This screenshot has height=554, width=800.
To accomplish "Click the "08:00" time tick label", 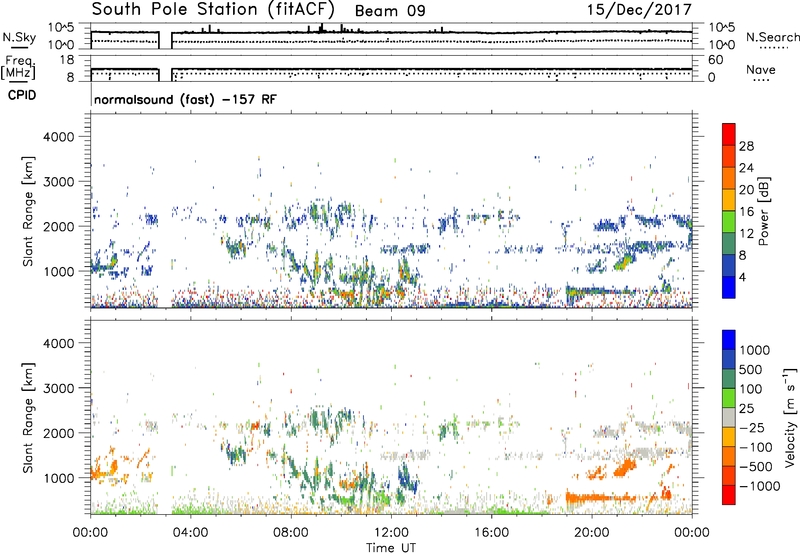I will coord(291,533).
